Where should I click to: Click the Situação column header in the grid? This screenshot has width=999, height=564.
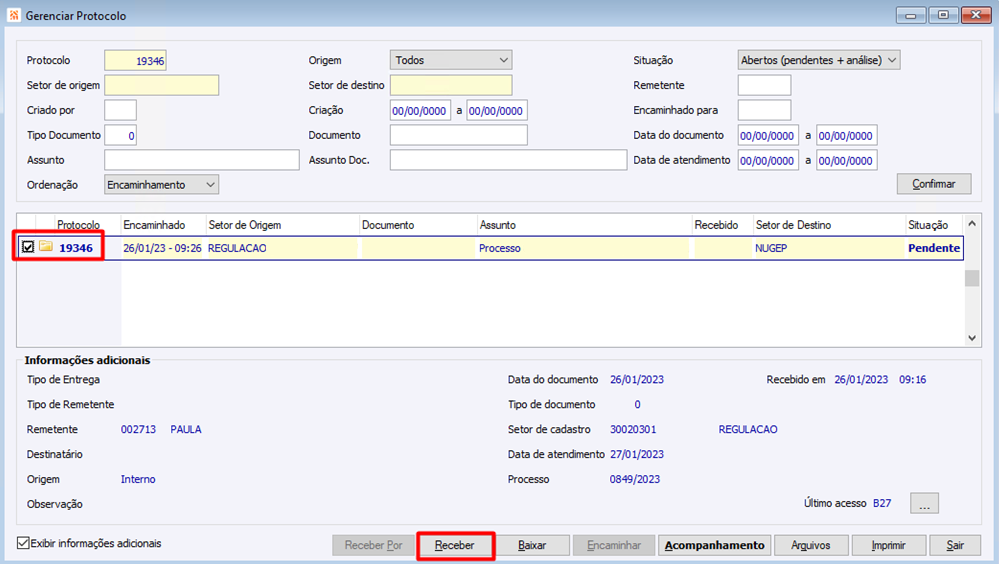coord(928,225)
